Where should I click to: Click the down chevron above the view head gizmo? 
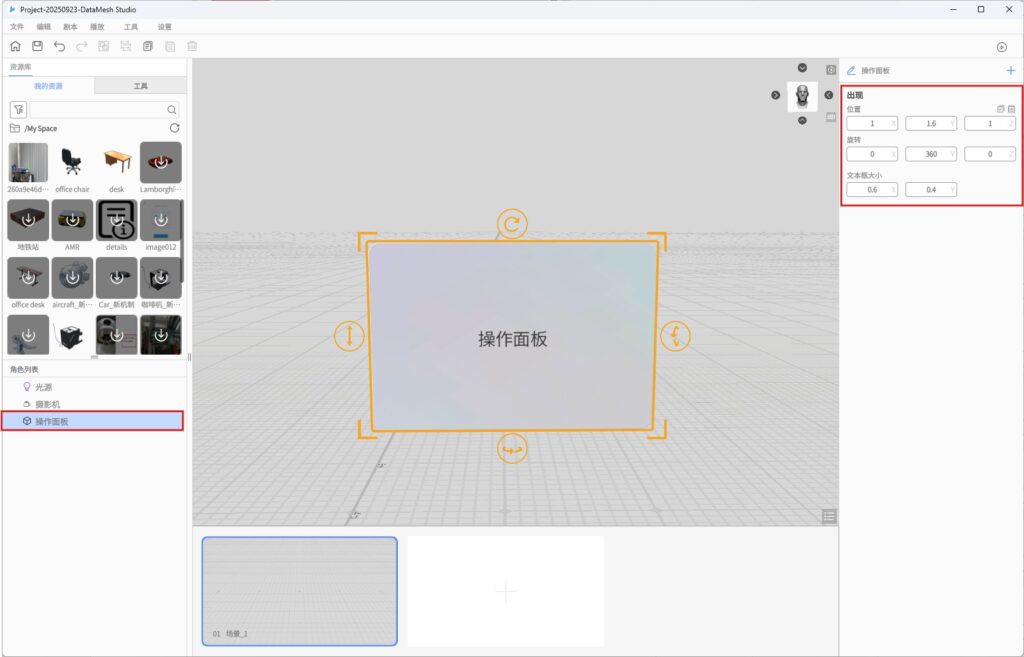[802, 68]
